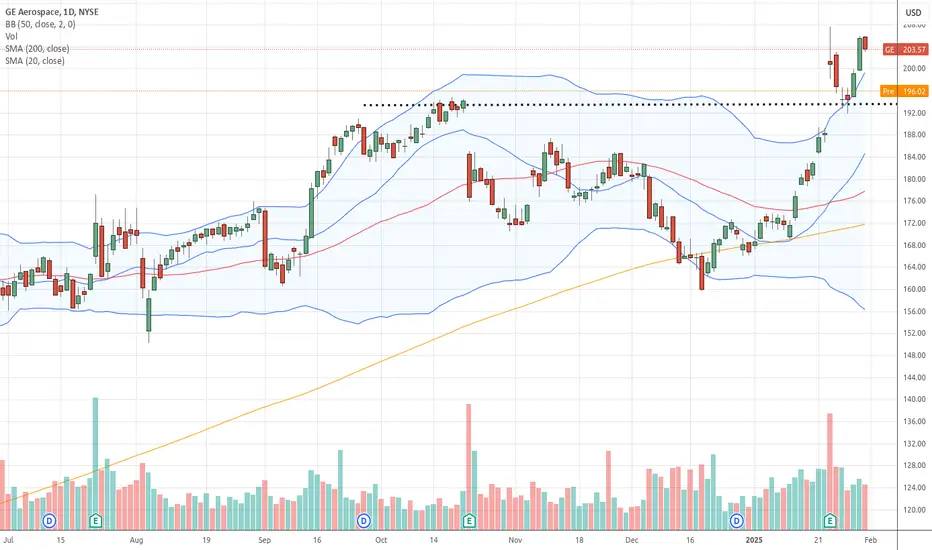Click the 200.00 level on the price scale
The width and height of the screenshot is (932, 550).
(x=914, y=68)
